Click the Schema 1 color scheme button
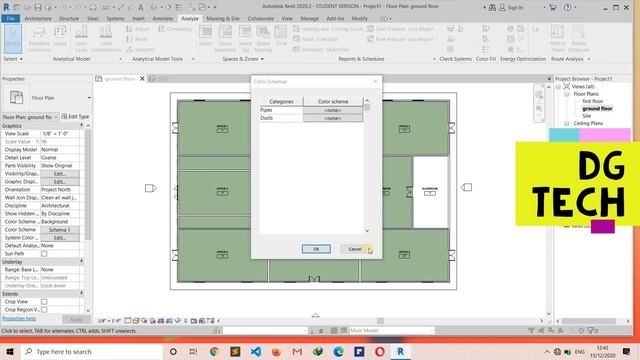Screen dimensions: 640x360 (60, 230)
